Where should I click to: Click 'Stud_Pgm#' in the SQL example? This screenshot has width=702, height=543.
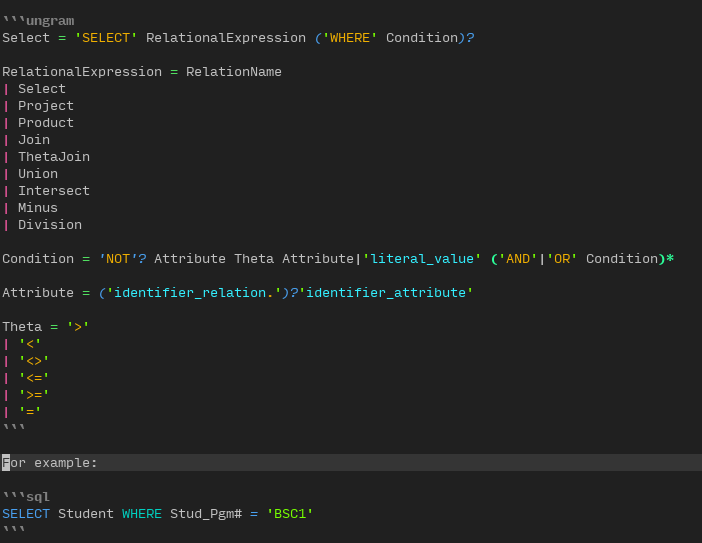pos(206,514)
